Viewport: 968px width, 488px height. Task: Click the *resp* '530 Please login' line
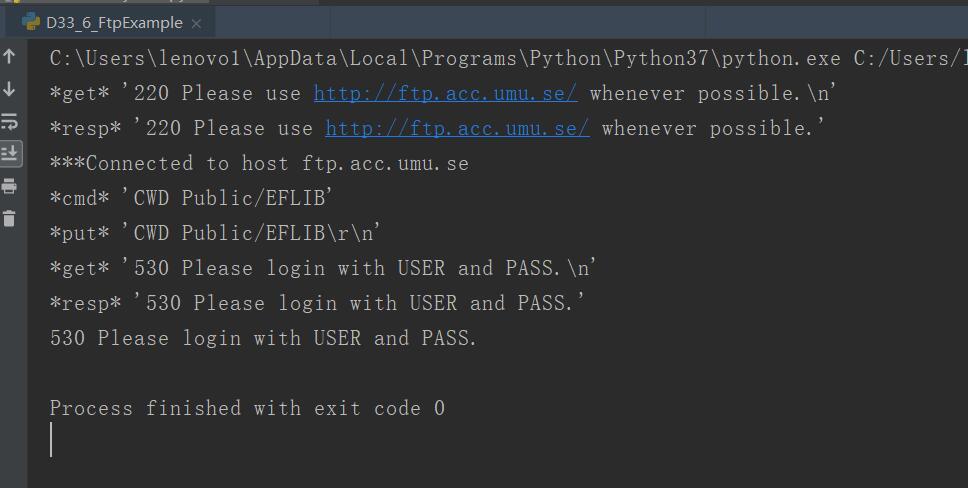coord(317,303)
